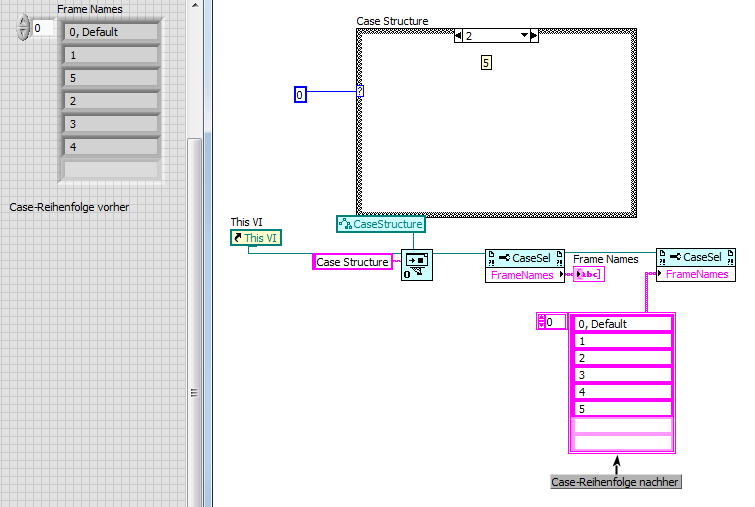Select the CaseStructure class specifier constant
This screenshot has height=507, width=755.
click(x=381, y=224)
